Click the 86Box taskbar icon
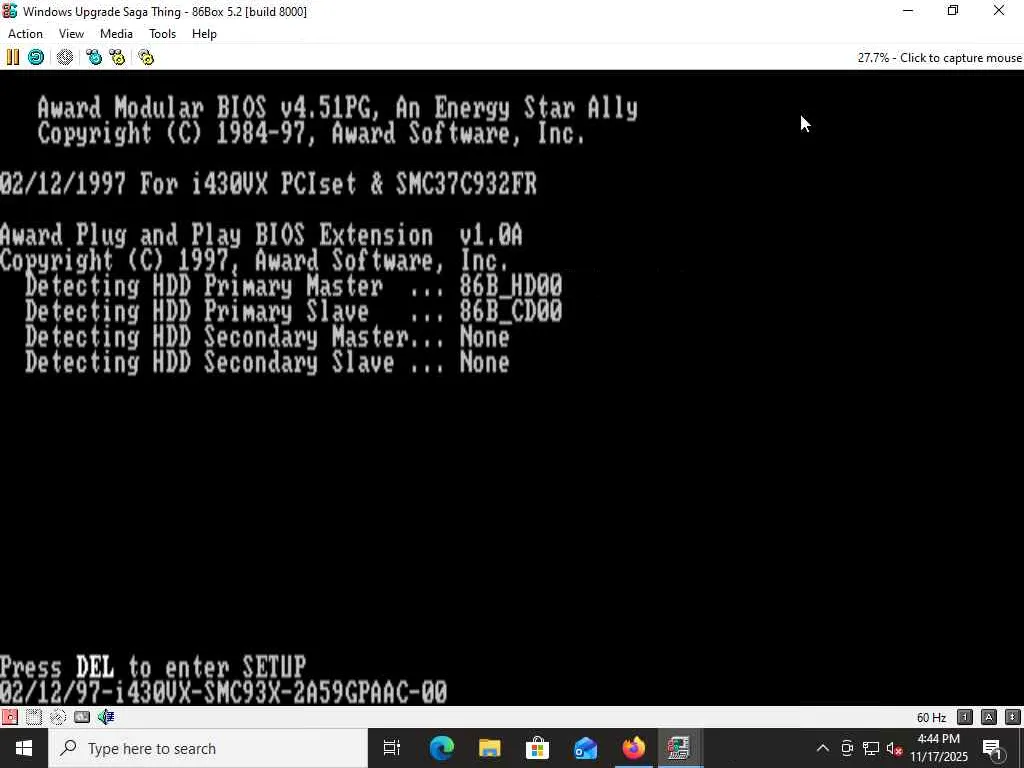Viewport: 1024px width, 768px height. coord(679,748)
